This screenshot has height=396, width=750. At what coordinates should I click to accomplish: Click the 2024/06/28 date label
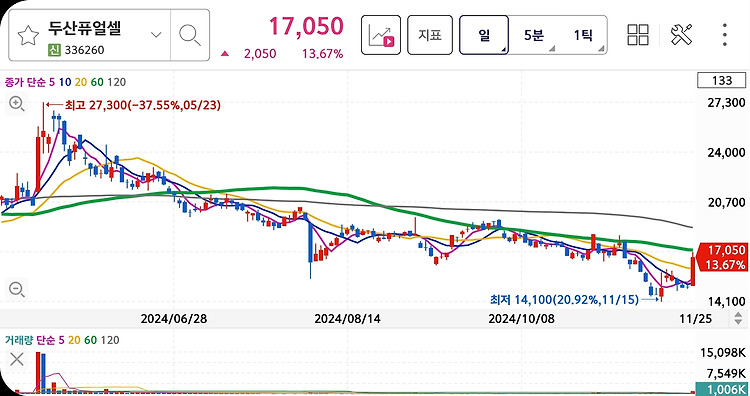(174, 319)
